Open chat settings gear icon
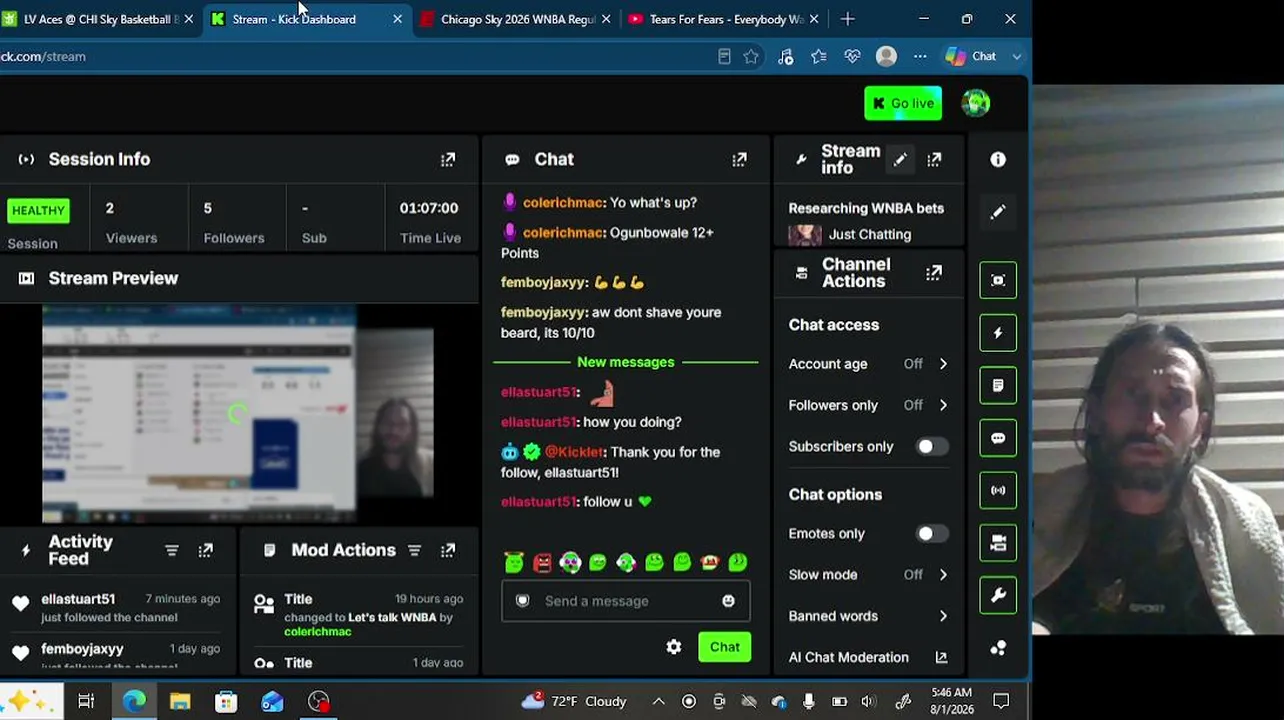 pos(674,647)
